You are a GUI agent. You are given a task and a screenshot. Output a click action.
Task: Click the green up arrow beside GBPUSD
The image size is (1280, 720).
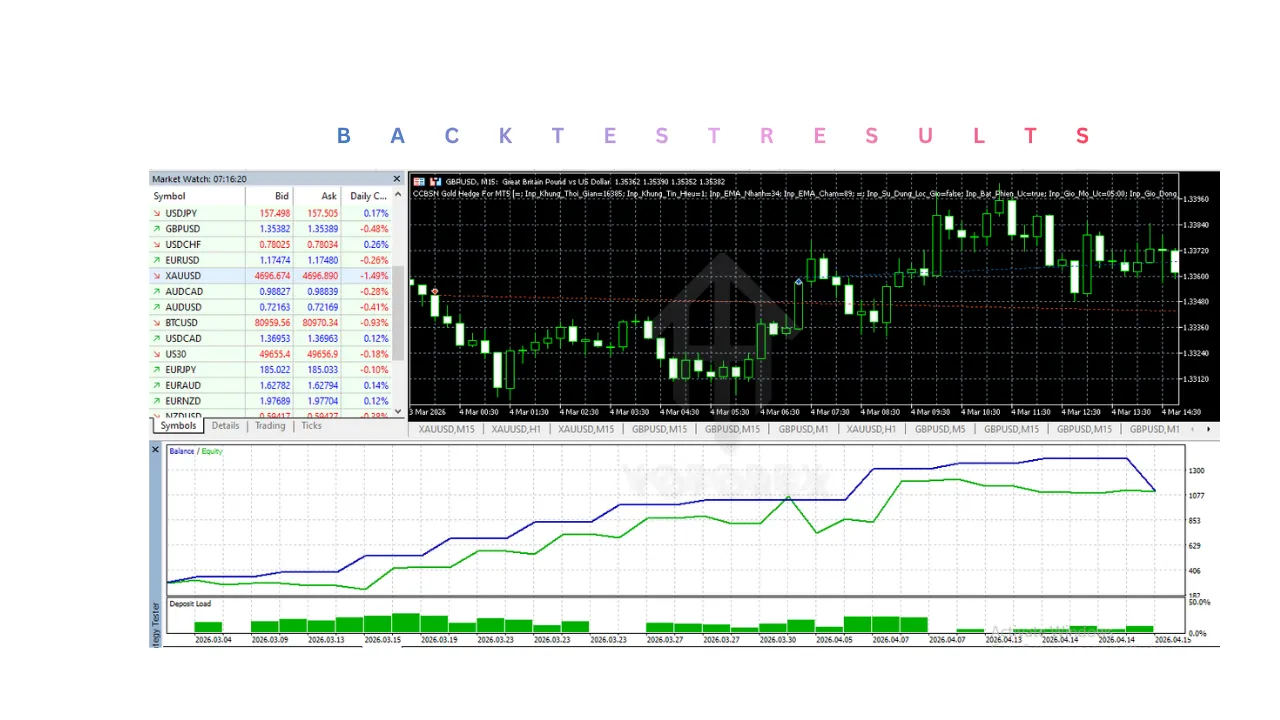(x=157, y=229)
